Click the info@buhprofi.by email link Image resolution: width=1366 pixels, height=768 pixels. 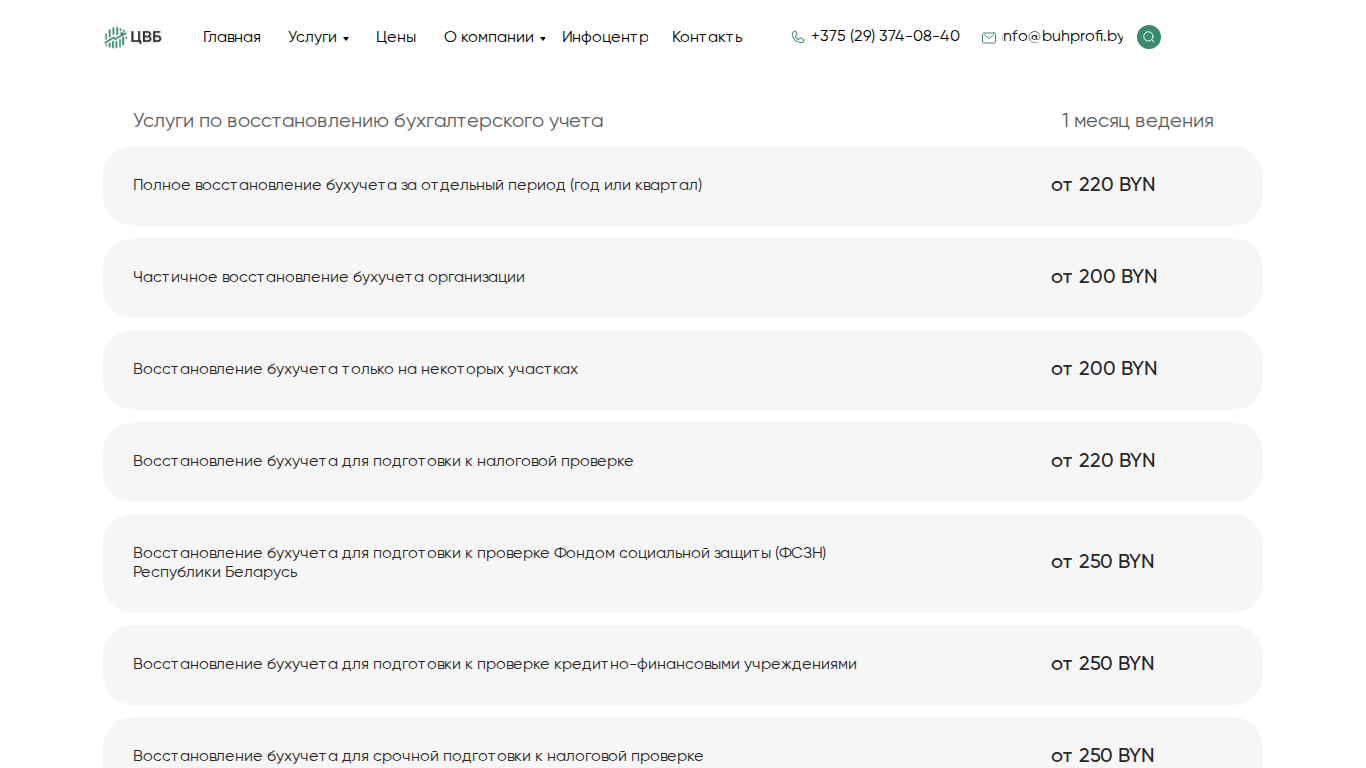tap(1063, 36)
